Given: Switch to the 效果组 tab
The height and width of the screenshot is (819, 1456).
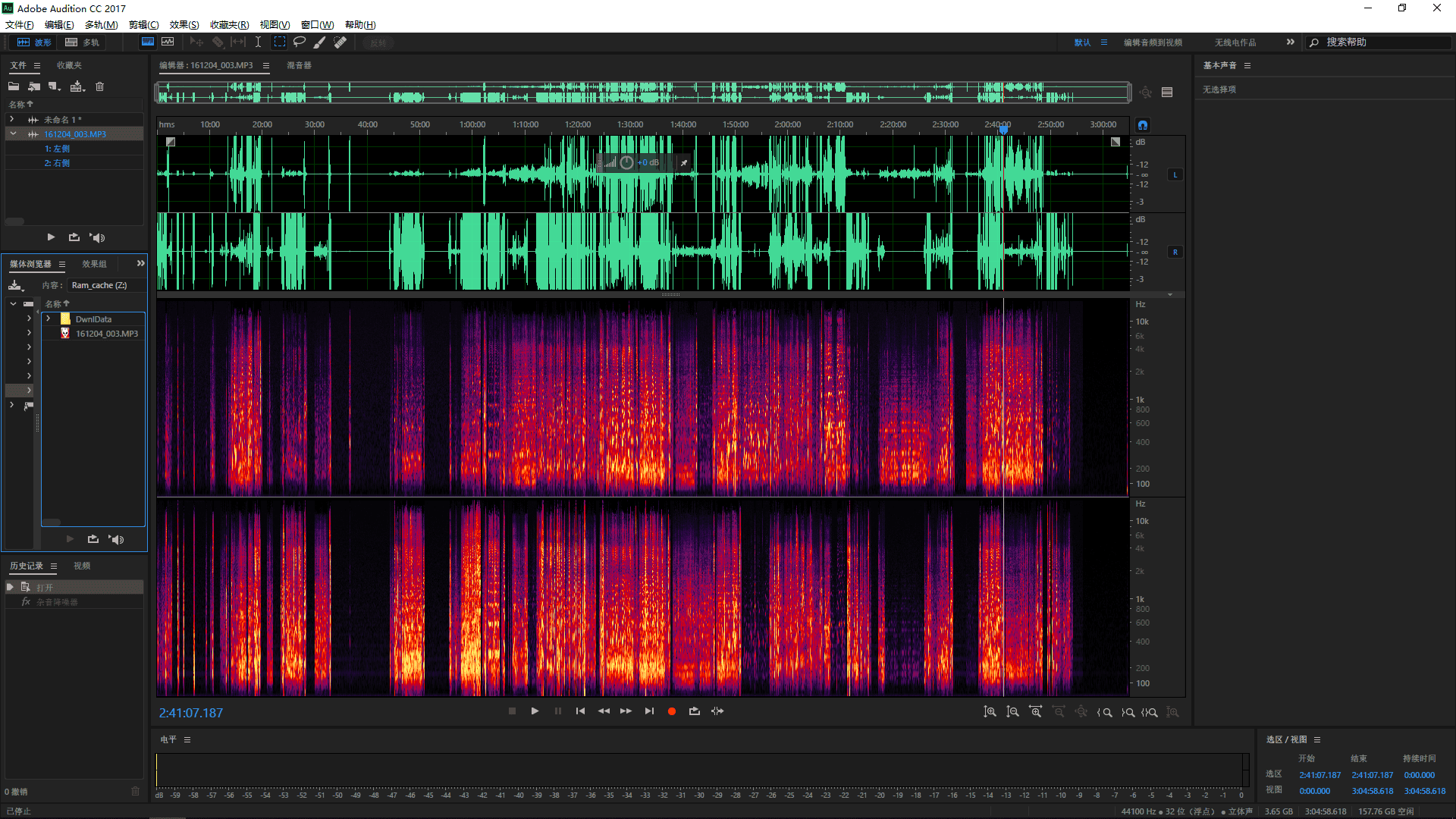Looking at the screenshot, I should pyautogui.click(x=94, y=264).
